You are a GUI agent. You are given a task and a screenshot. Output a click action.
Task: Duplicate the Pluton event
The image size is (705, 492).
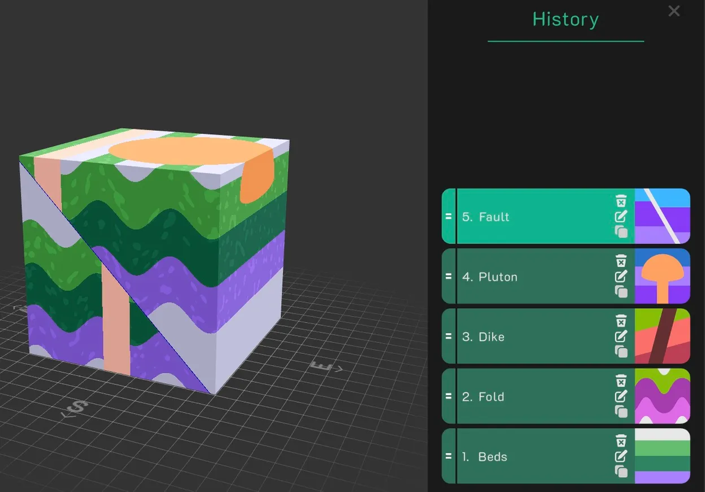621,292
